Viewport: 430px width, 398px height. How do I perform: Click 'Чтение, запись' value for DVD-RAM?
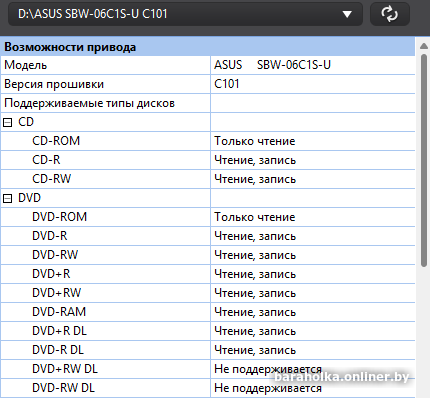255,312
